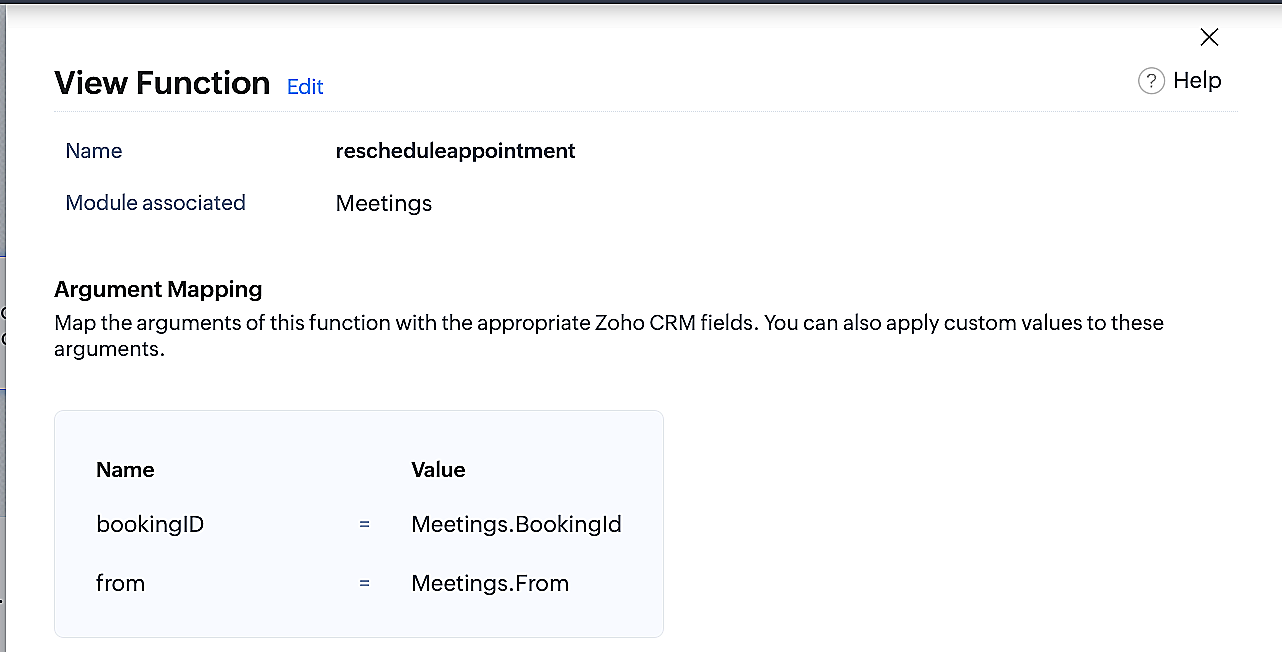Select the bookingID argument name
This screenshot has height=652, width=1282.
[150, 524]
